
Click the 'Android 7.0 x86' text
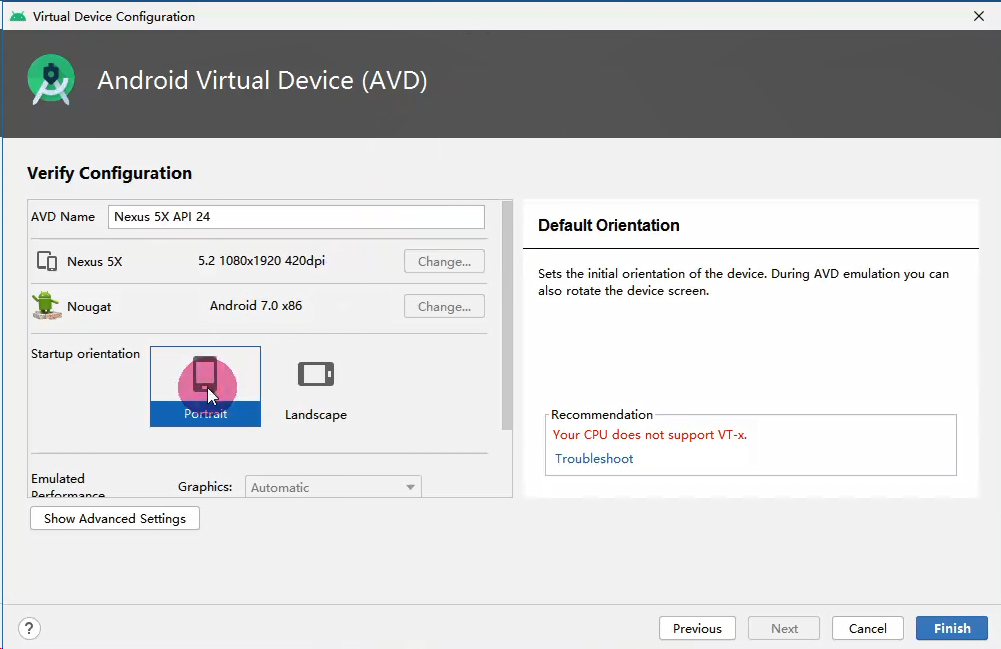click(x=256, y=306)
